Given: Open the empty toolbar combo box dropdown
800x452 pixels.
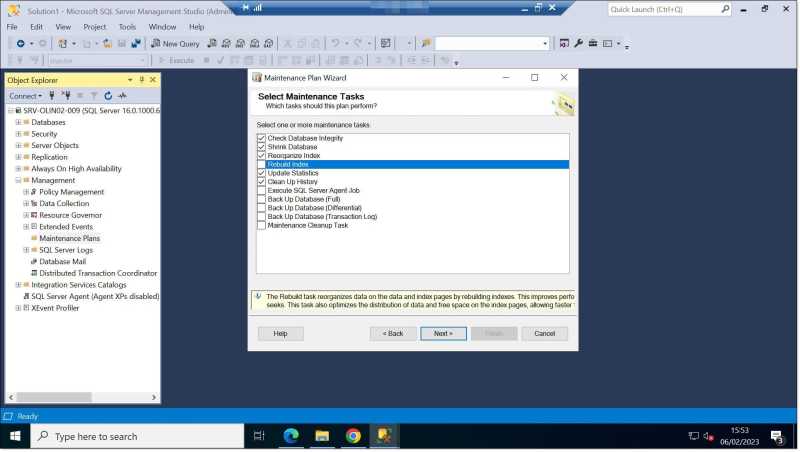Looking at the screenshot, I should pos(544,44).
